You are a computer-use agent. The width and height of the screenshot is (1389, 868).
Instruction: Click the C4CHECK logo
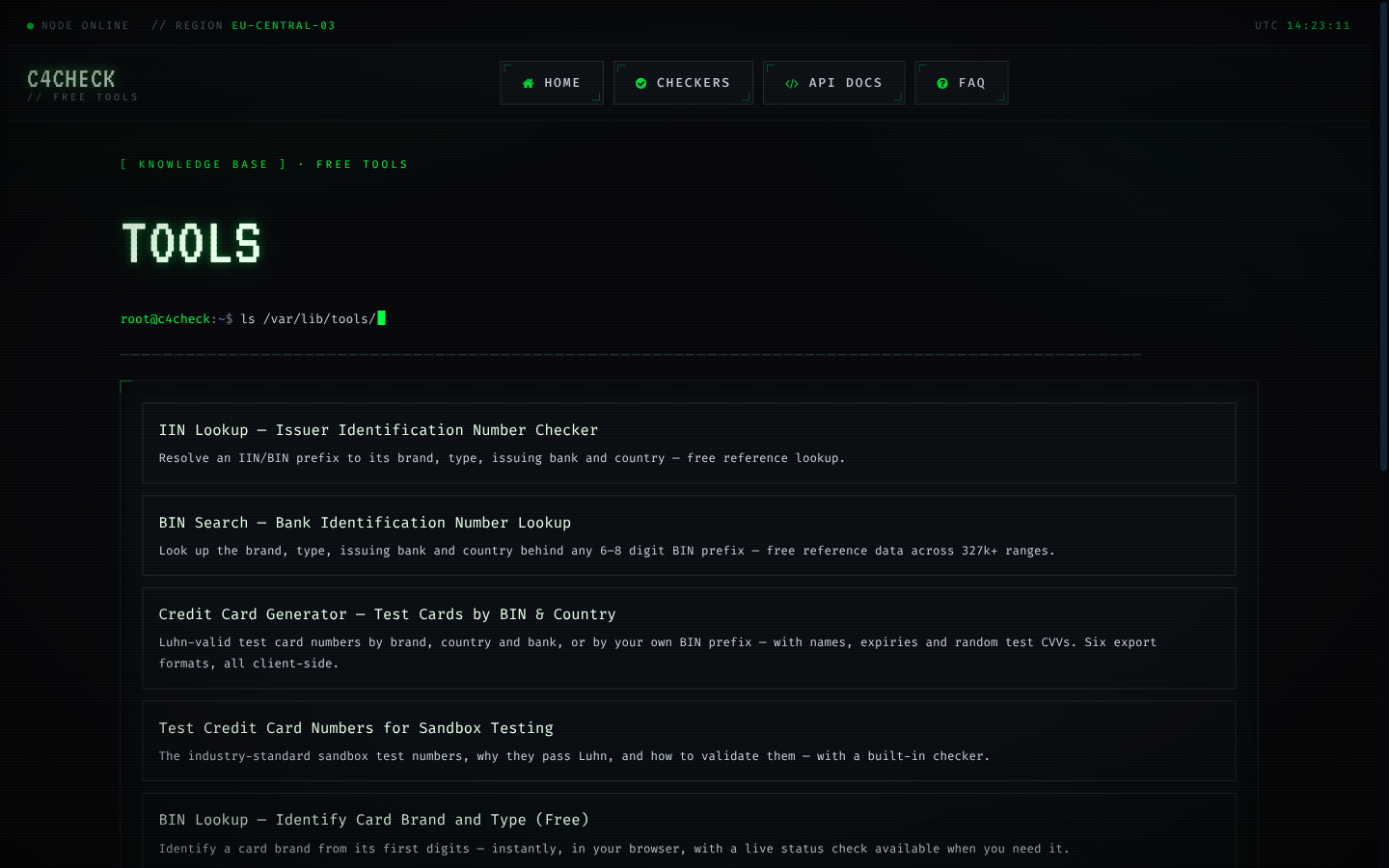point(71,79)
